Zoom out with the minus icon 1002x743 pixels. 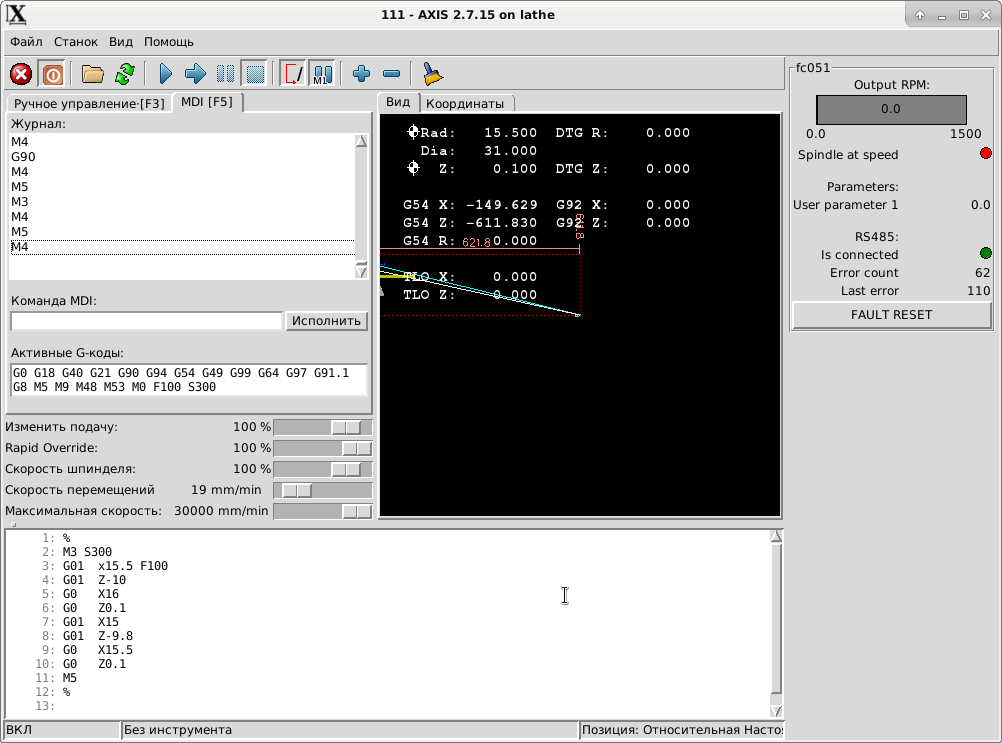click(391, 74)
